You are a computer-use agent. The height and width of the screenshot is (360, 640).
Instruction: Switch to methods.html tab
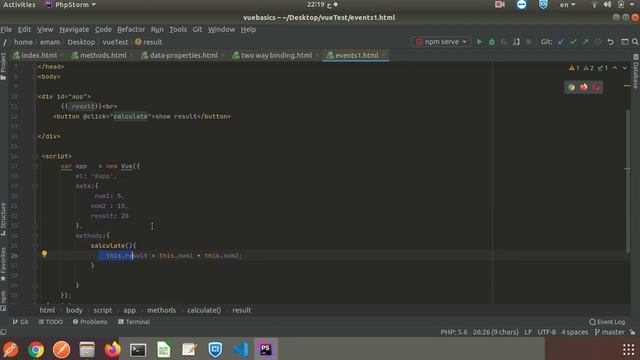point(103,56)
